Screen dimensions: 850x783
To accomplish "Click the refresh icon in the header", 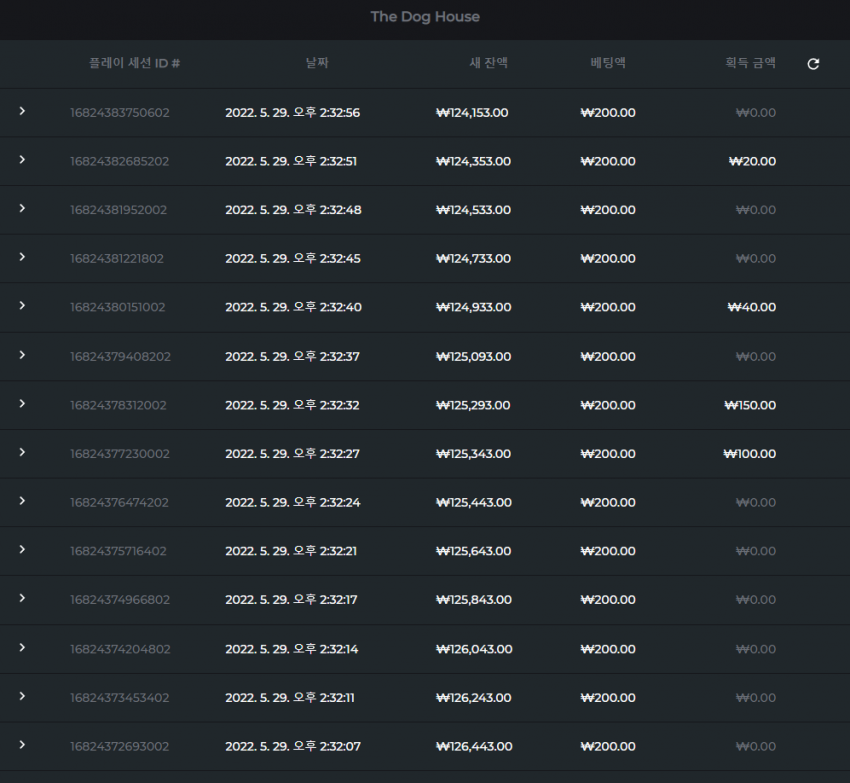I will point(813,64).
